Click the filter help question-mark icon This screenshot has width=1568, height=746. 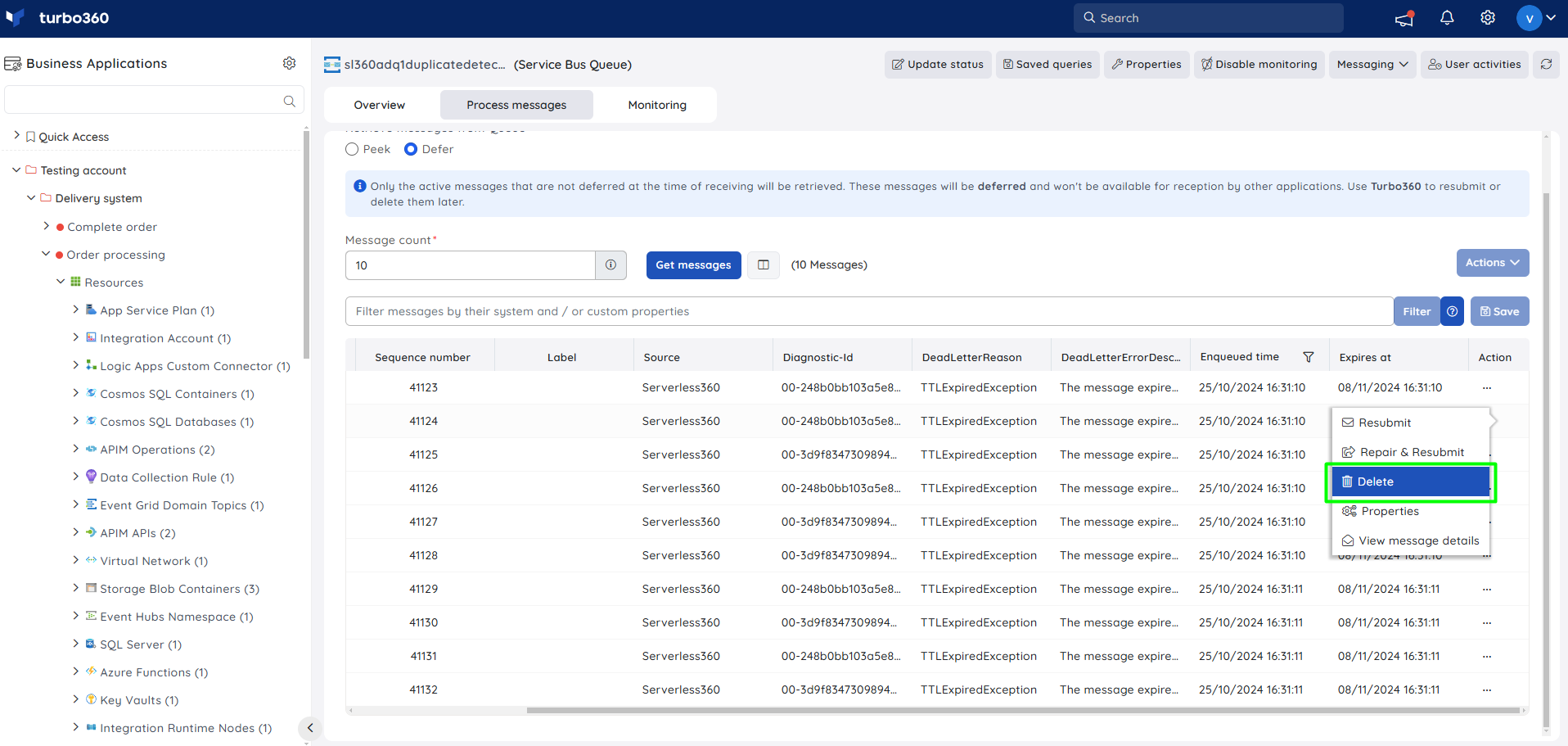(x=1452, y=311)
